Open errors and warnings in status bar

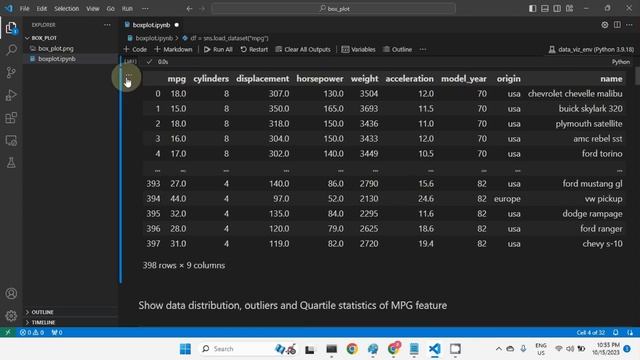[x=32, y=332]
